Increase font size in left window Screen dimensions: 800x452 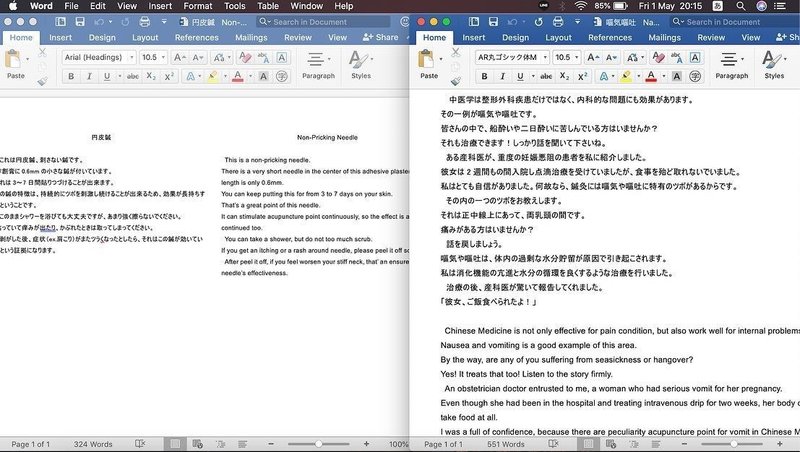pos(180,58)
